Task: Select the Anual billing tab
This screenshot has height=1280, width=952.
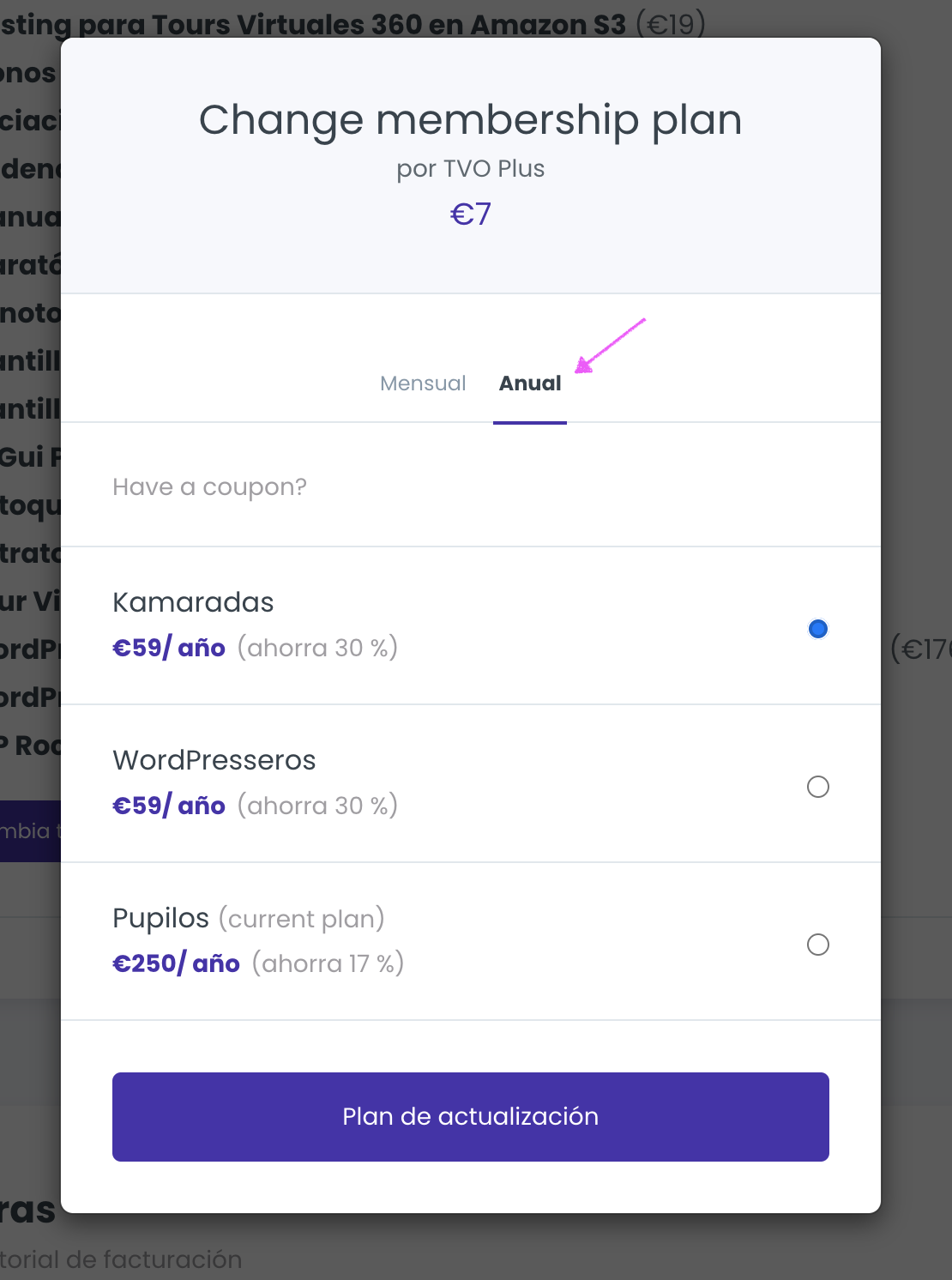Action: tap(530, 383)
